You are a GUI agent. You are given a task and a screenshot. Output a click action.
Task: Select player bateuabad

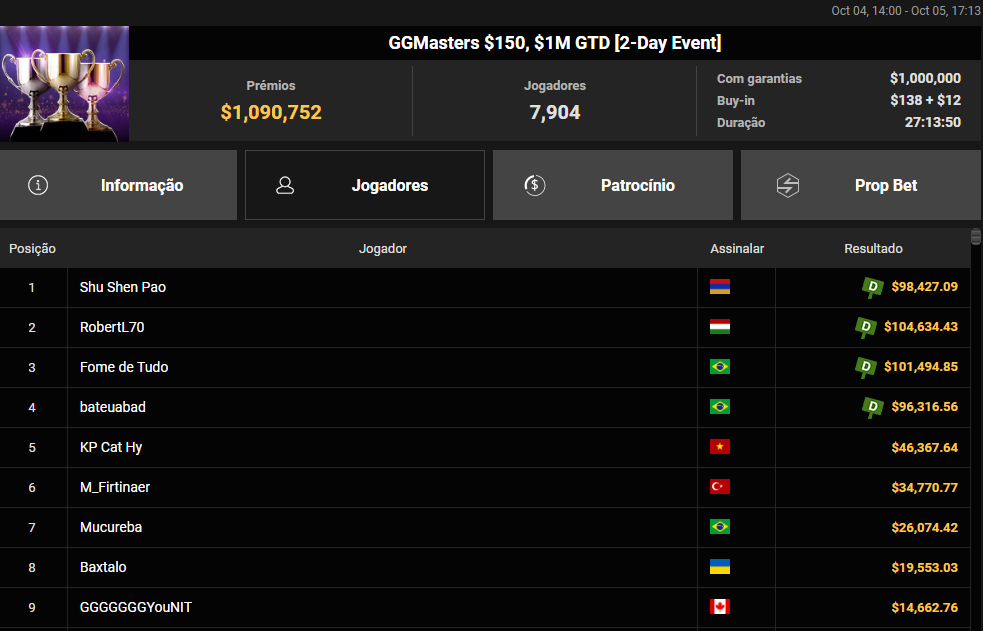pyautogui.click(x=113, y=407)
